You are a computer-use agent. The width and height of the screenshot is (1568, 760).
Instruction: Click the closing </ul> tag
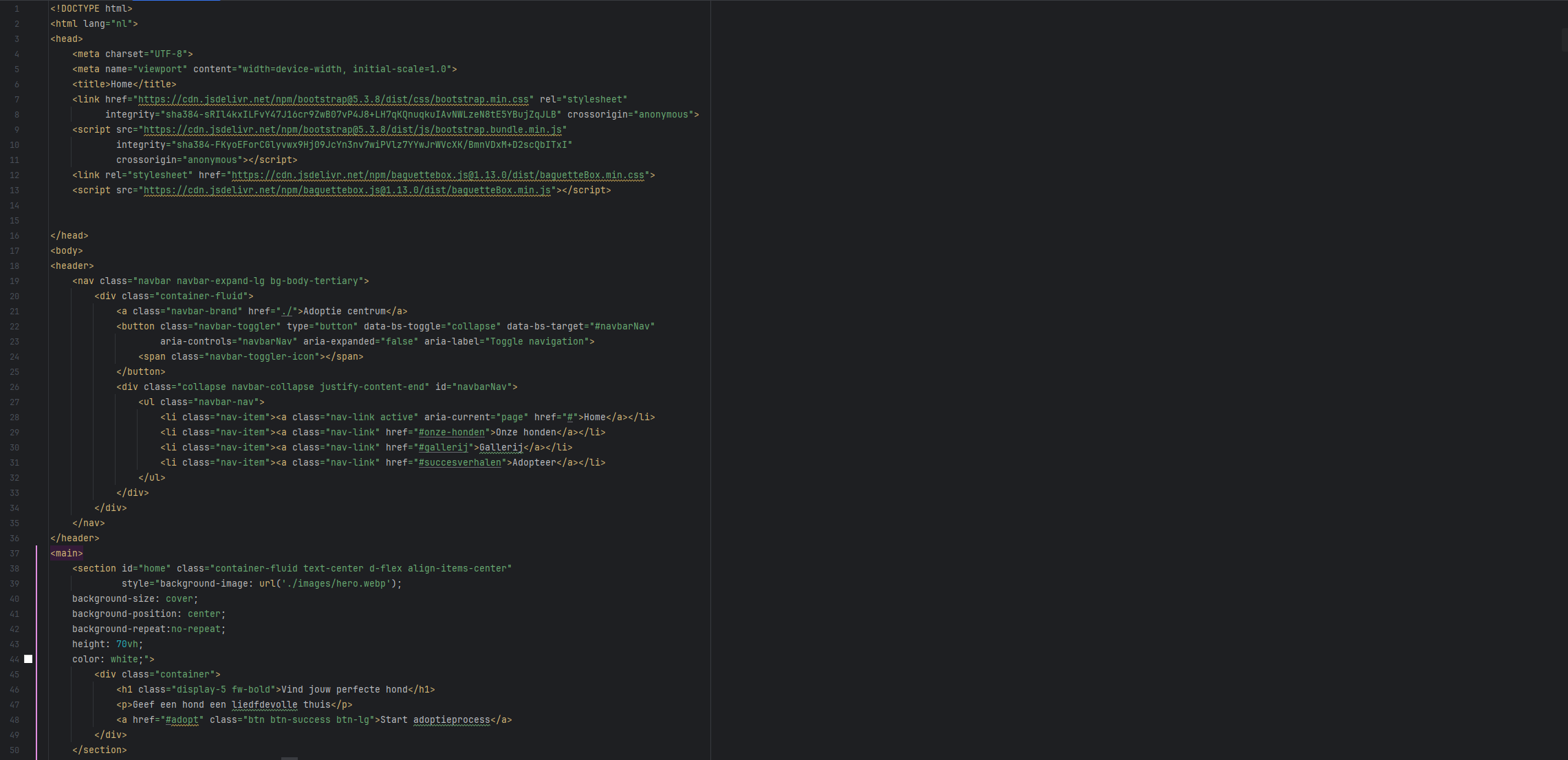tap(152, 478)
